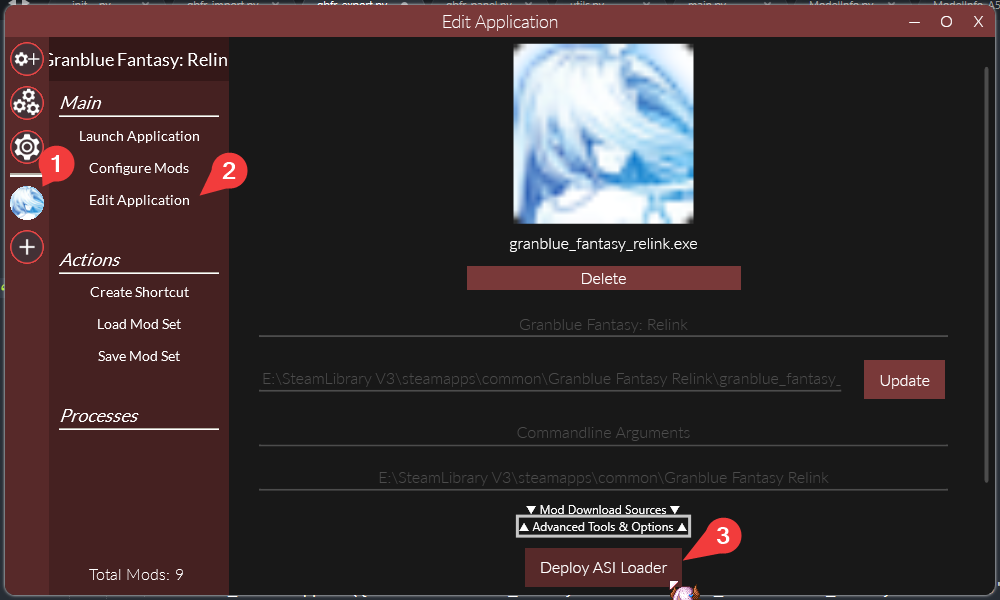Click the Update button next to the path
This screenshot has height=600, width=1000.
coord(904,380)
